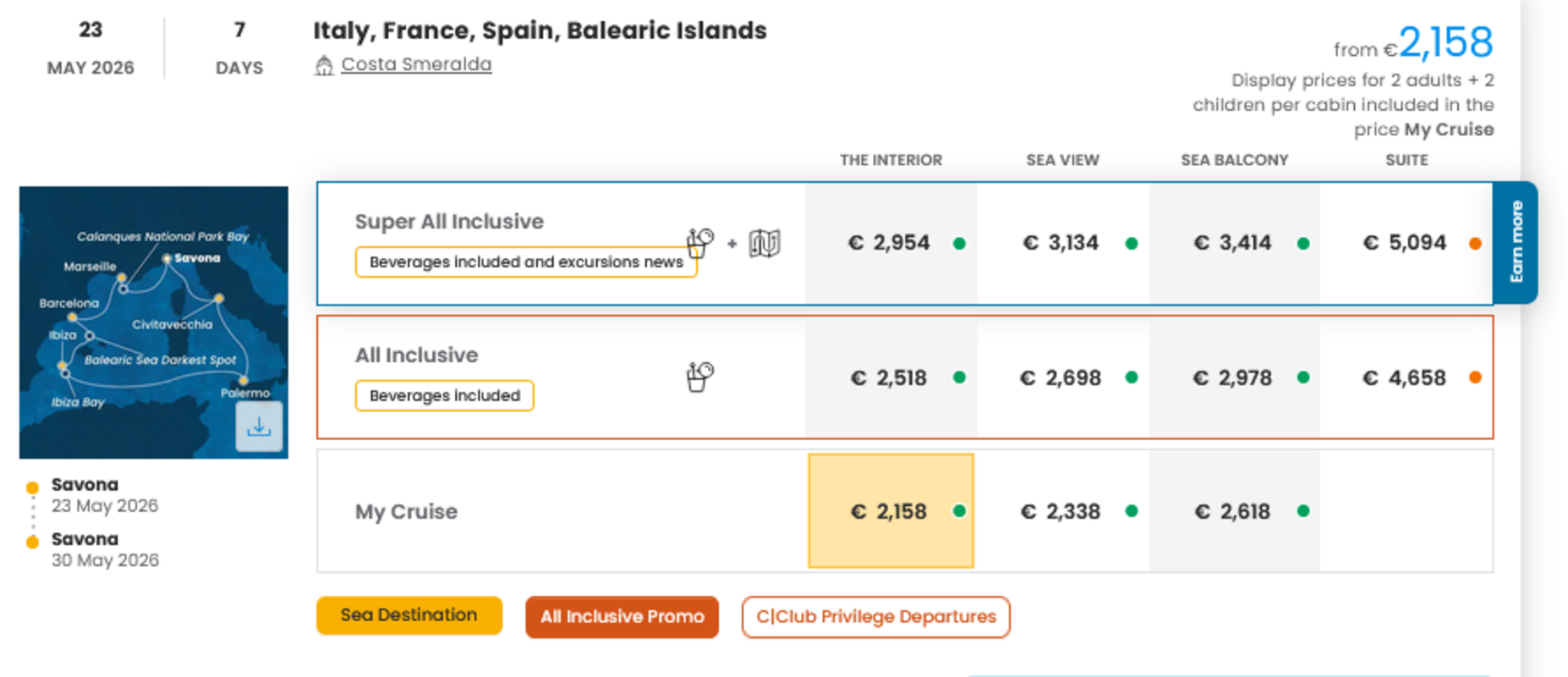This screenshot has width=1568, height=677.
Task: Click orange availability dot next to € 5,094
Action: click(1475, 244)
